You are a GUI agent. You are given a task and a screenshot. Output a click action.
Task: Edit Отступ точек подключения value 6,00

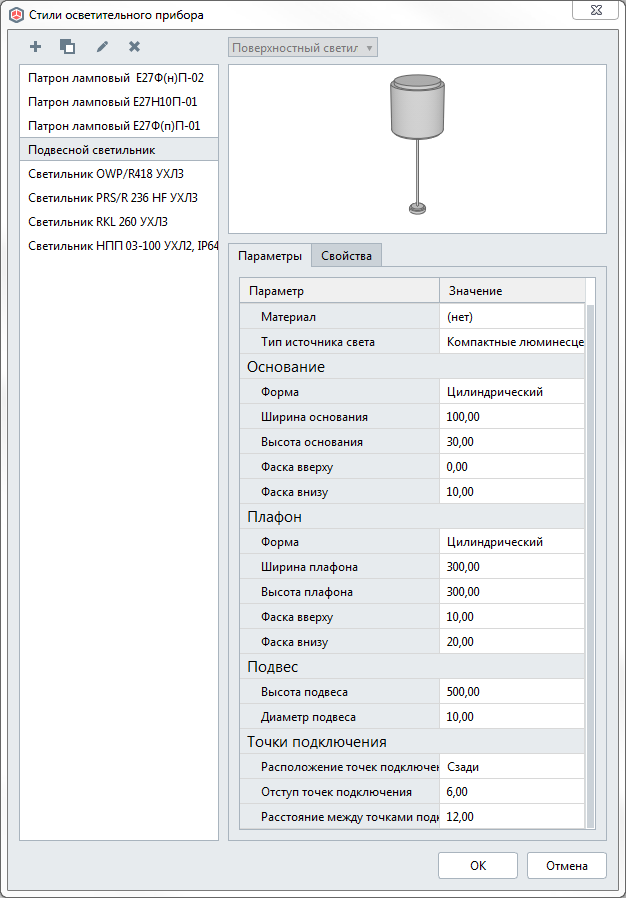point(512,792)
